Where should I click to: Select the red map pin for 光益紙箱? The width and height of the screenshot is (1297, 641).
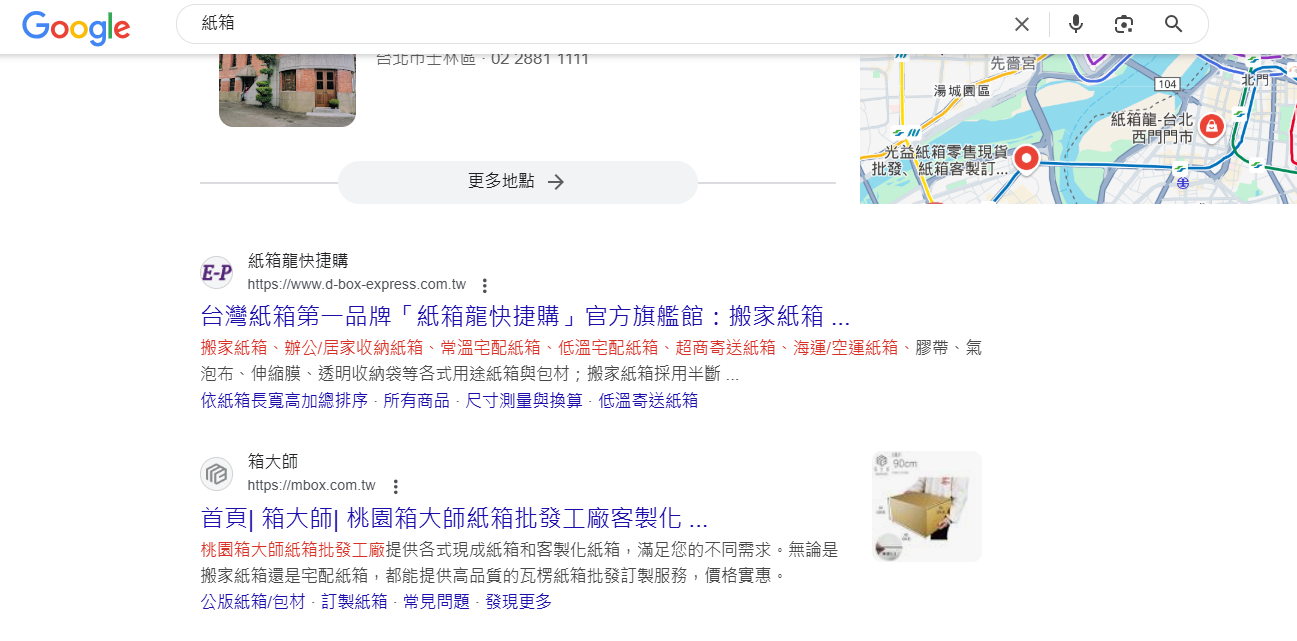(1026, 160)
